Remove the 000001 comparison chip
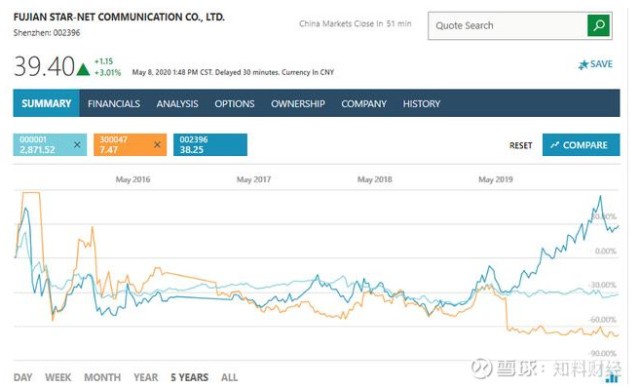Viewport: 640px width, 388px height. (x=77, y=144)
